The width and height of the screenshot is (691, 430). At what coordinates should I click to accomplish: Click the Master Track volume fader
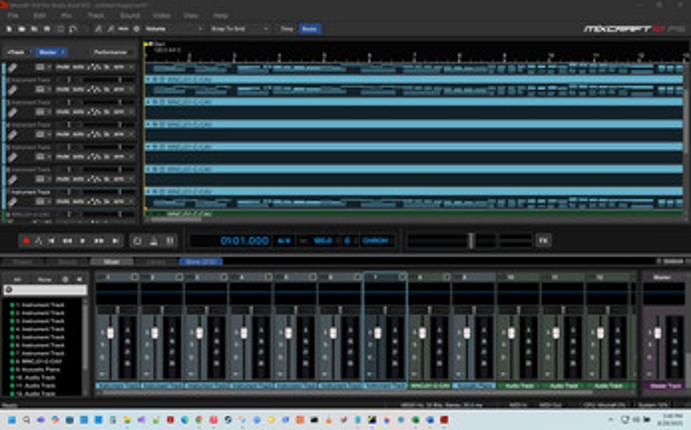pos(657,333)
